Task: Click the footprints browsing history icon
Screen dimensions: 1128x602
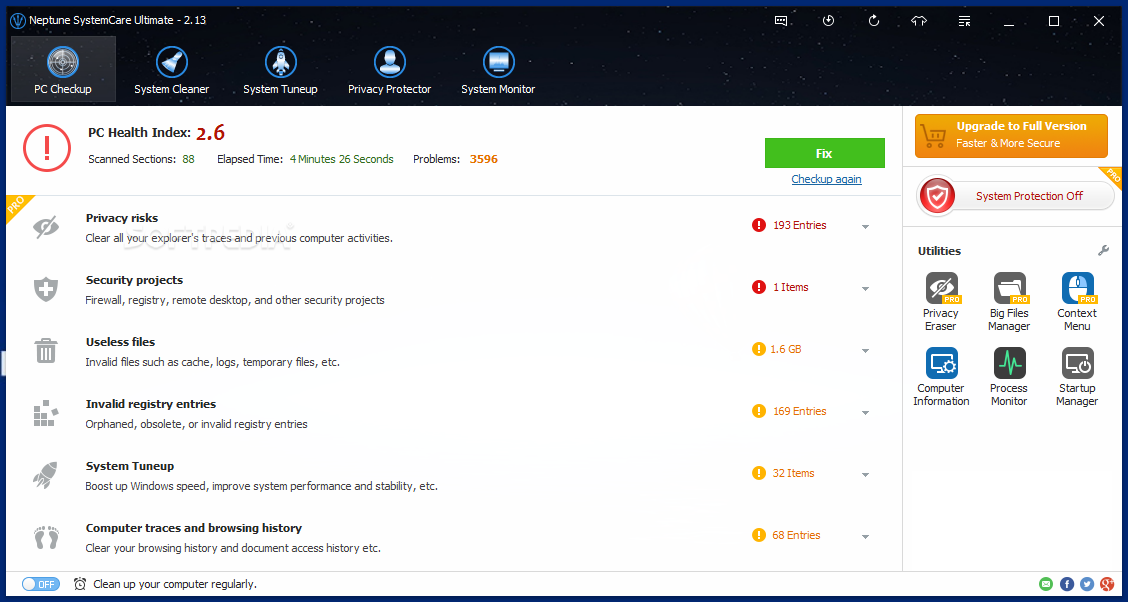Action: point(46,537)
